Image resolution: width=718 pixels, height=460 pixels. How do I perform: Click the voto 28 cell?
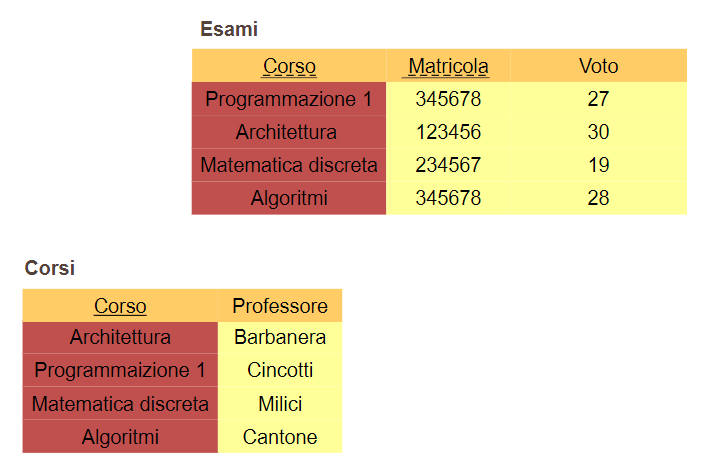point(598,198)
